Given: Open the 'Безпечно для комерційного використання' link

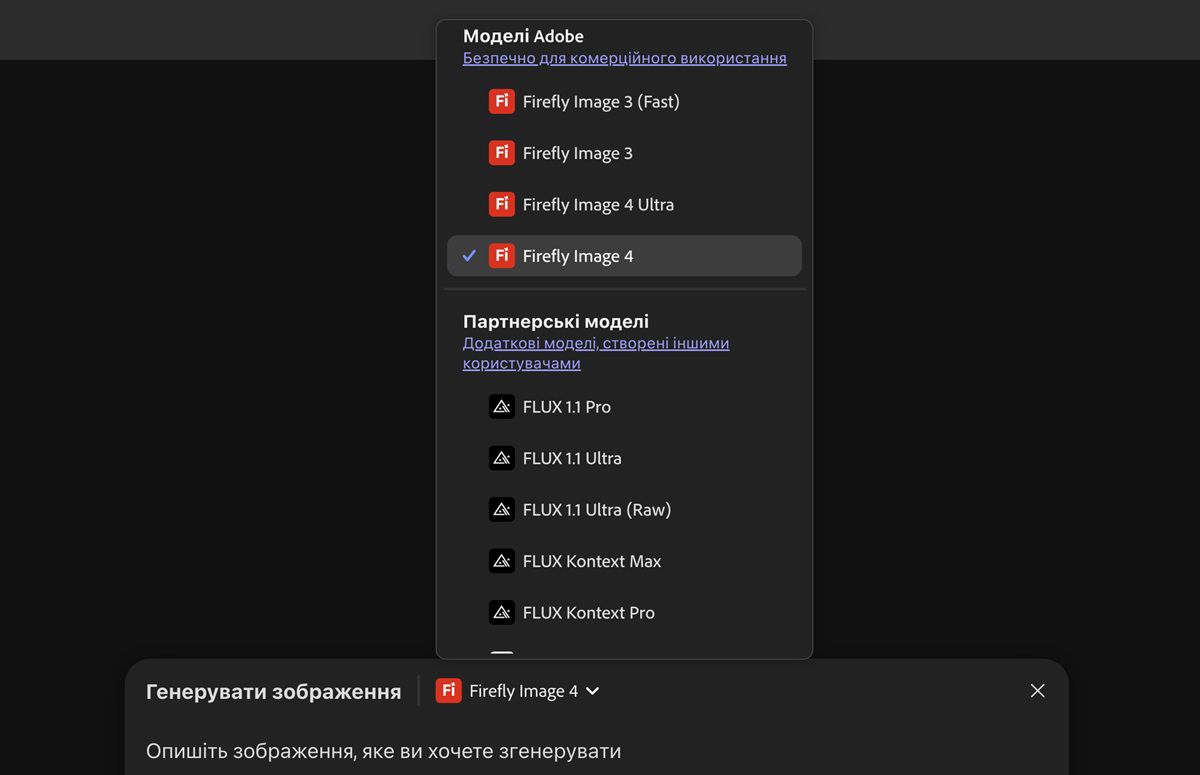Looking at the screenshot, I should pyautogui.click(x=624, y=58).
